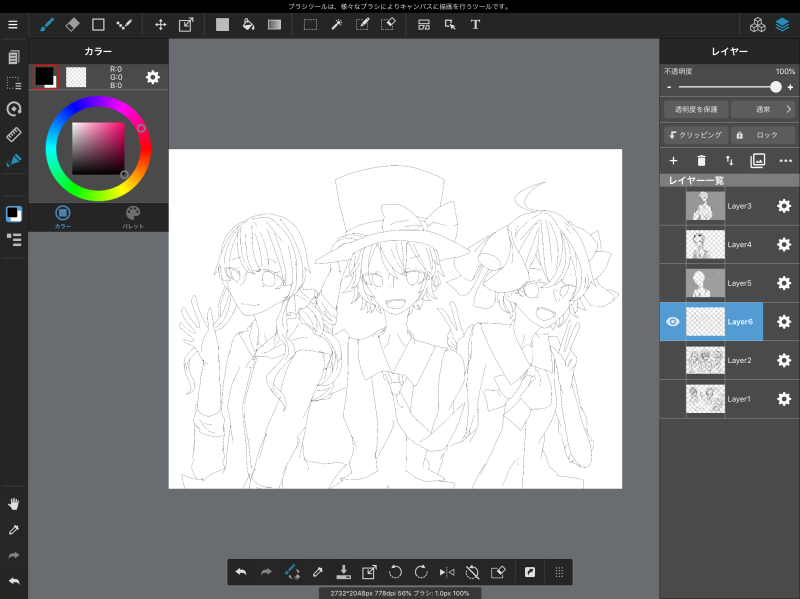
Task: Toggle the color panel sidebar icon
Action: tap(14, 214)
